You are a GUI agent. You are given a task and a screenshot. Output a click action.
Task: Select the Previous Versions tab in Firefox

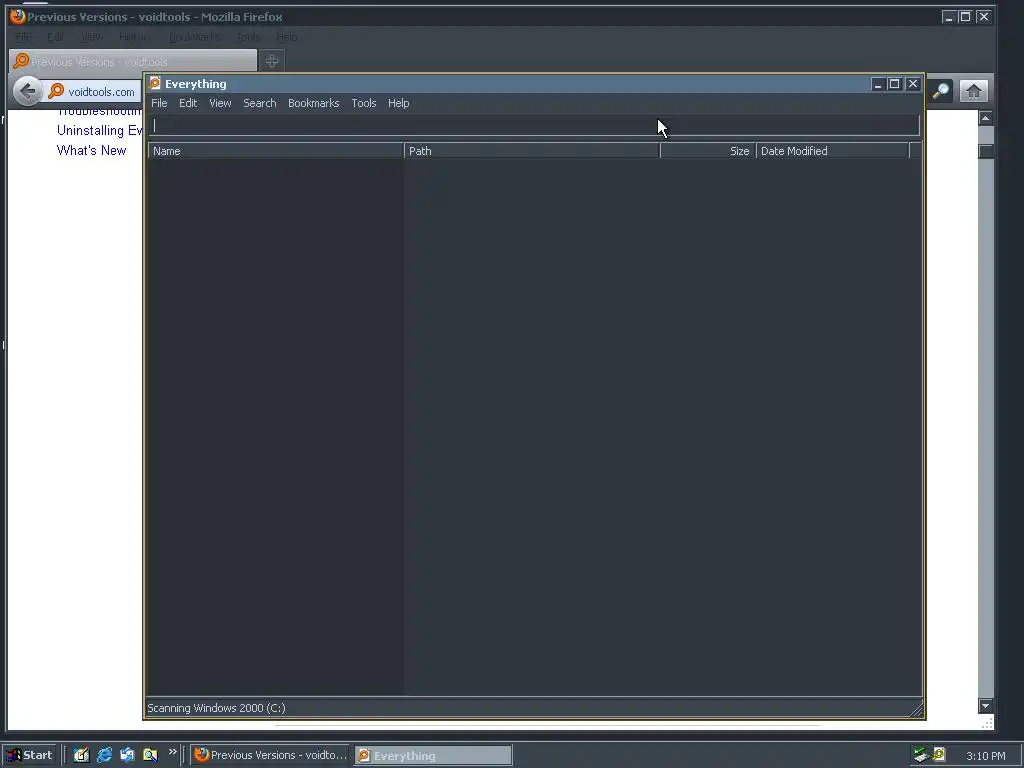click(133, 61)
